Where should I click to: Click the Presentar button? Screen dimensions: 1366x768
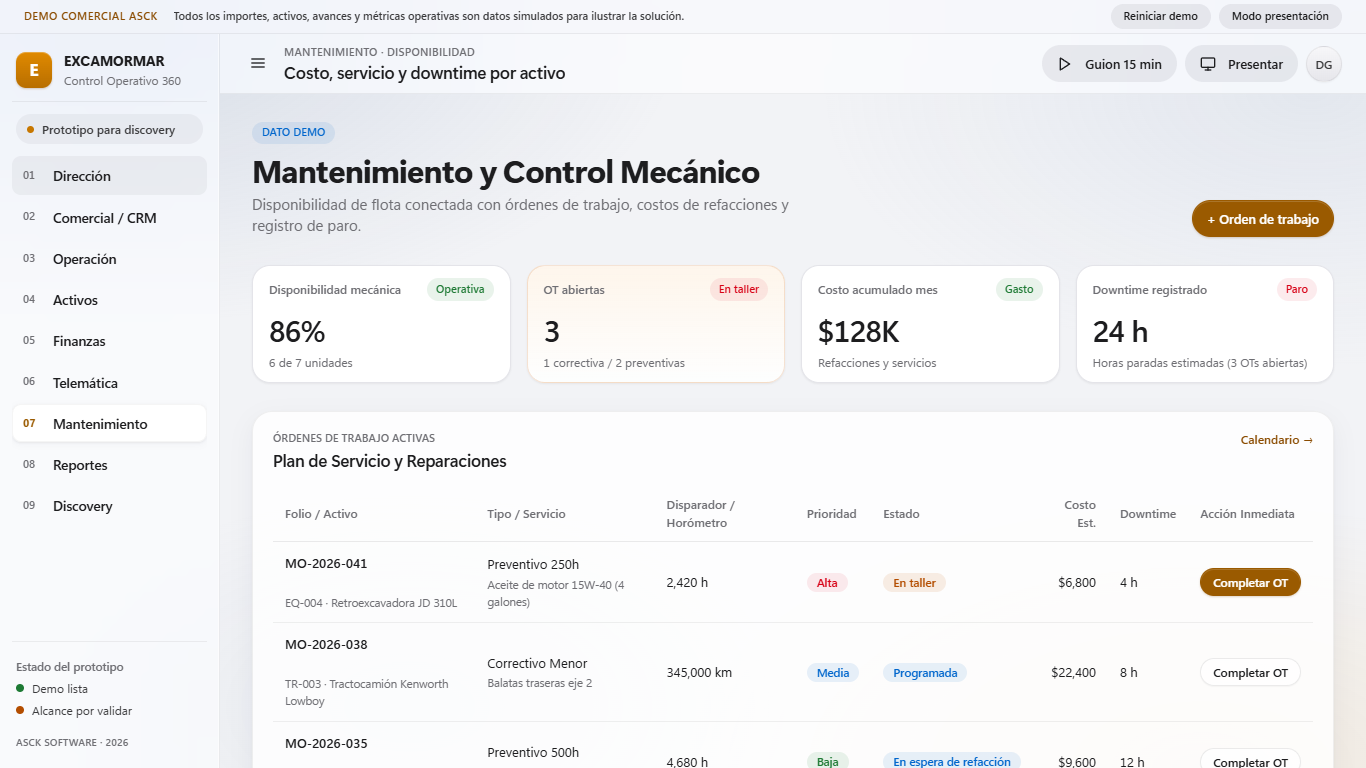1241,64
